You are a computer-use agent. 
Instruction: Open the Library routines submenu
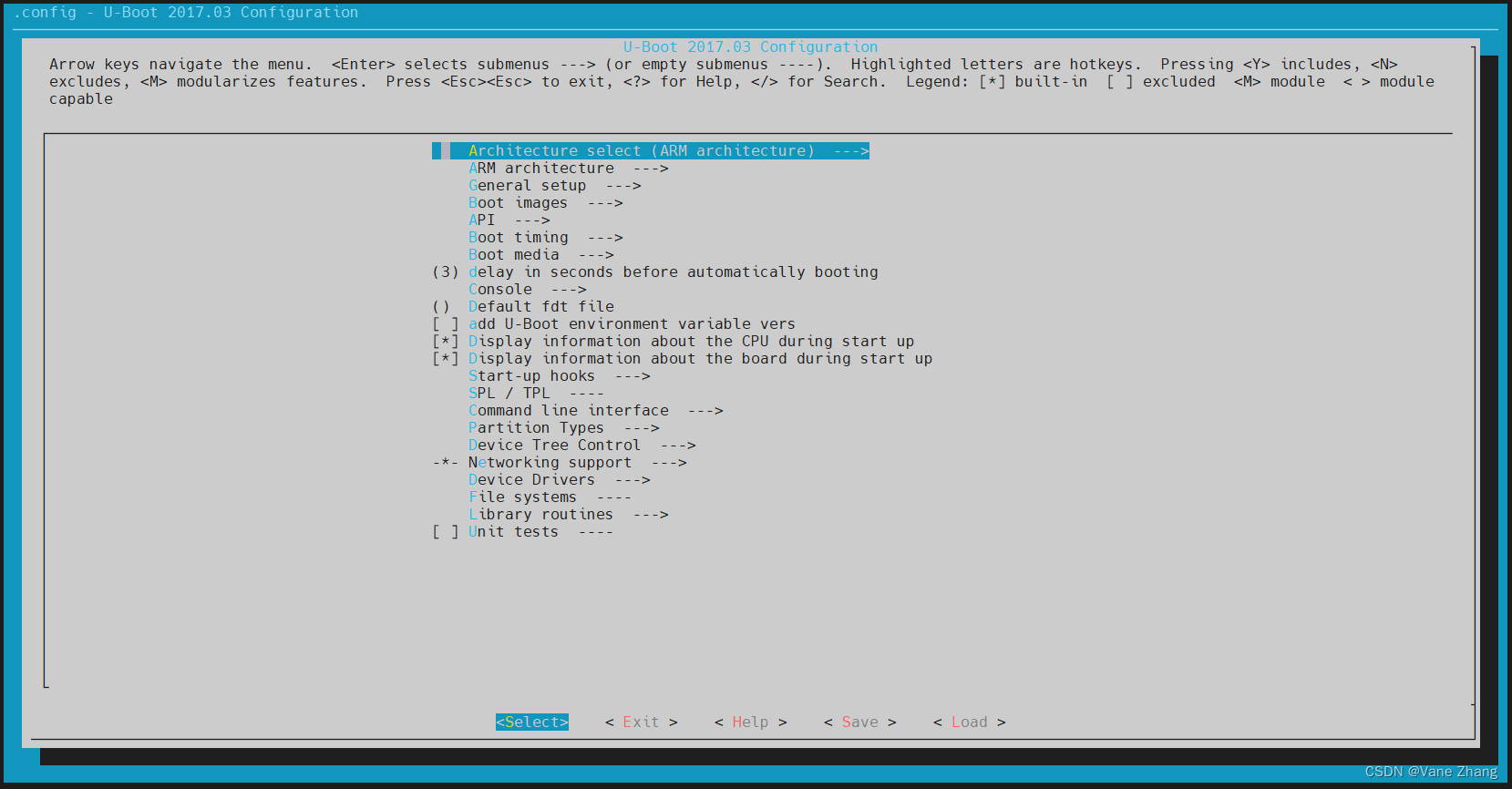pos(569,514)
